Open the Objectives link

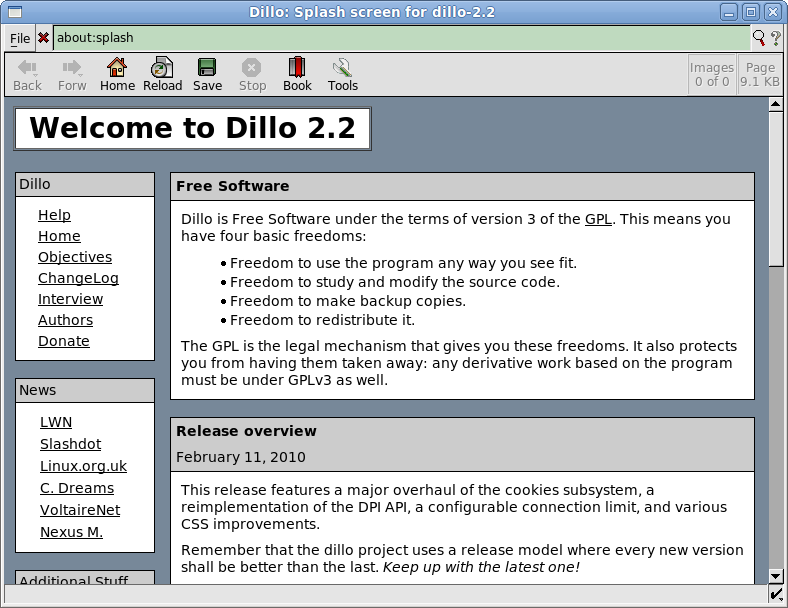[75, 257]
